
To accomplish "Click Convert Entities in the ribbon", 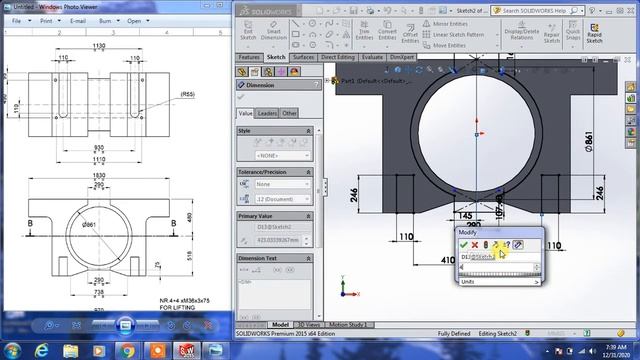I will 387,31.
